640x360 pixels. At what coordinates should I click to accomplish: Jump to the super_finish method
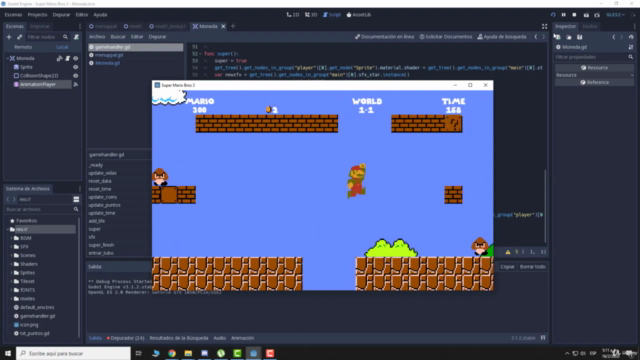(x=101, y=245)
